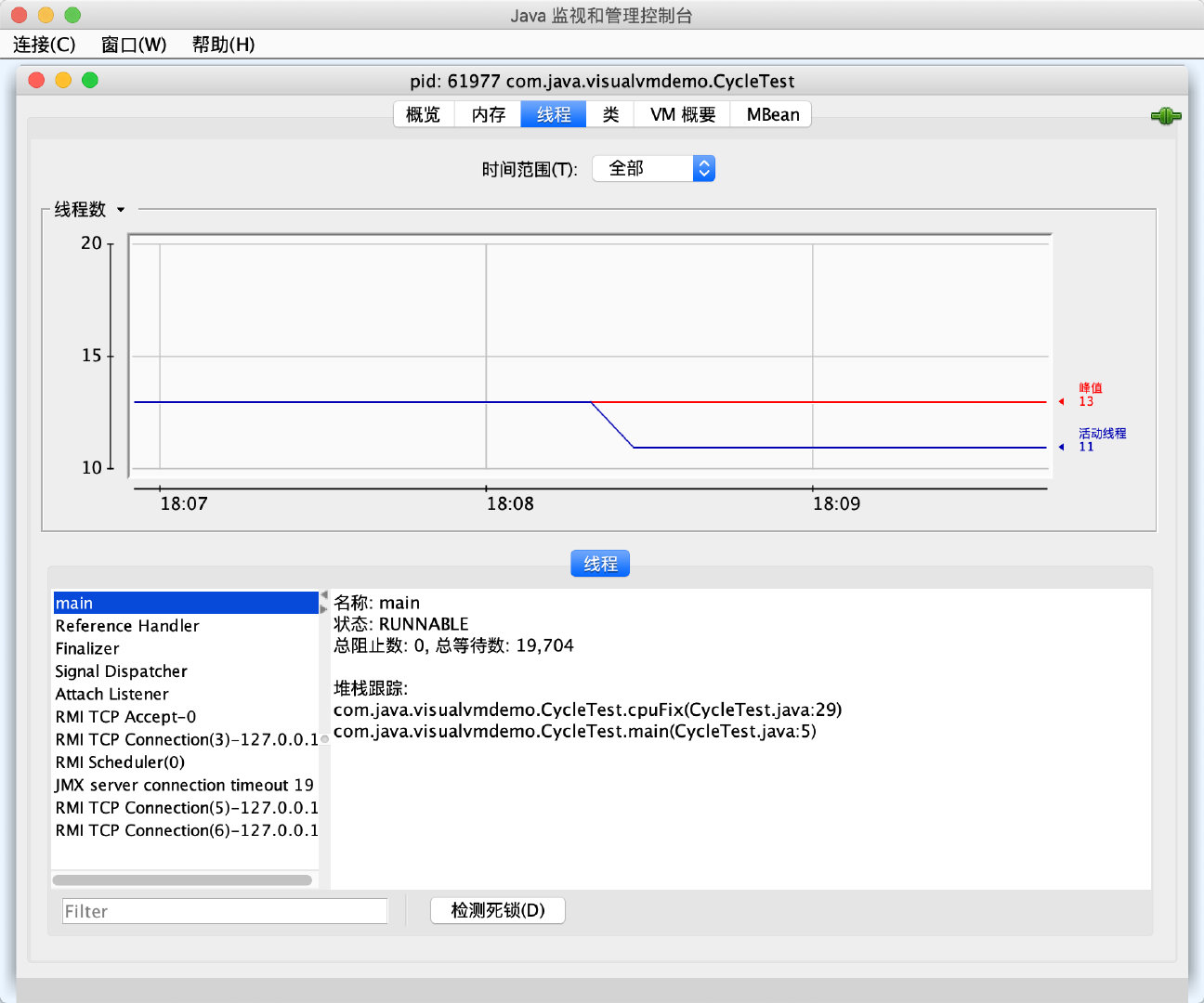The height and width of the screenshot is (1003, 1204).
Task: Switch to the 内存 tab
Action: (x=489, y=114)
